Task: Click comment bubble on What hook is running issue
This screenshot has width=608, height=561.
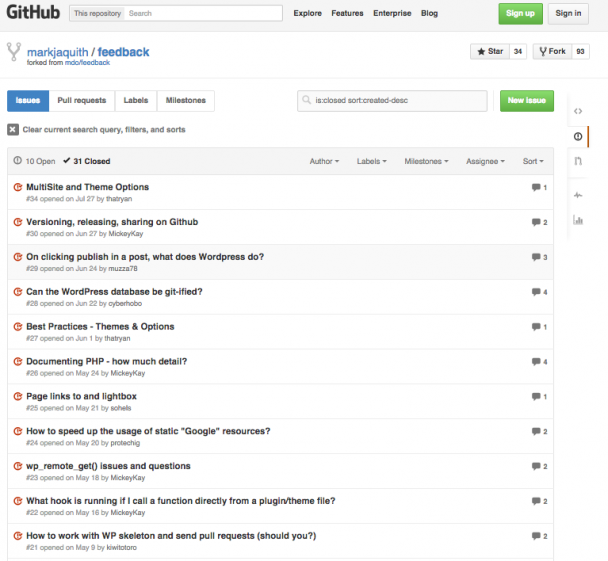Action: point(536,501)
